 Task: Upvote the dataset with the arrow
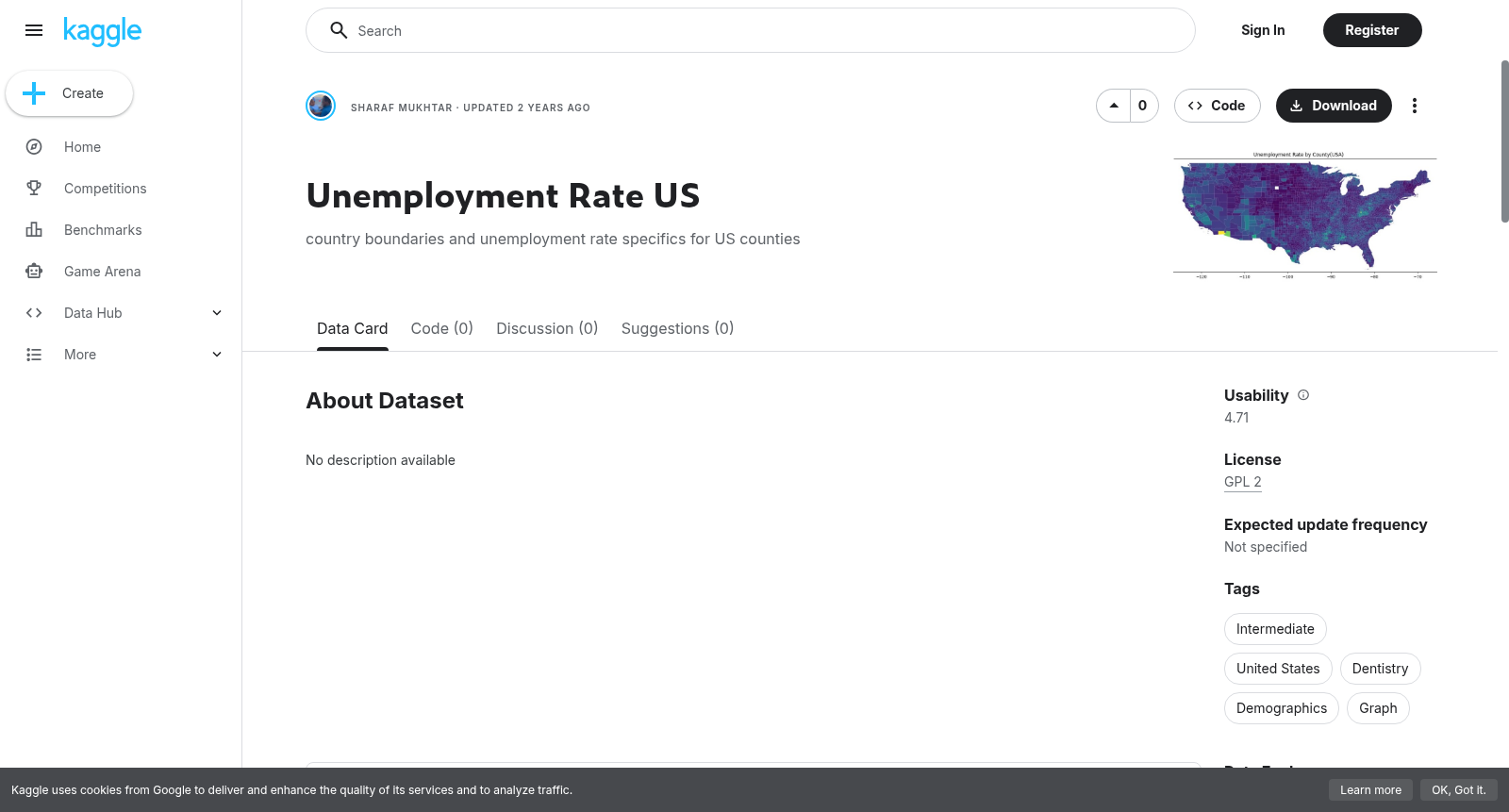coord(1114,106)
